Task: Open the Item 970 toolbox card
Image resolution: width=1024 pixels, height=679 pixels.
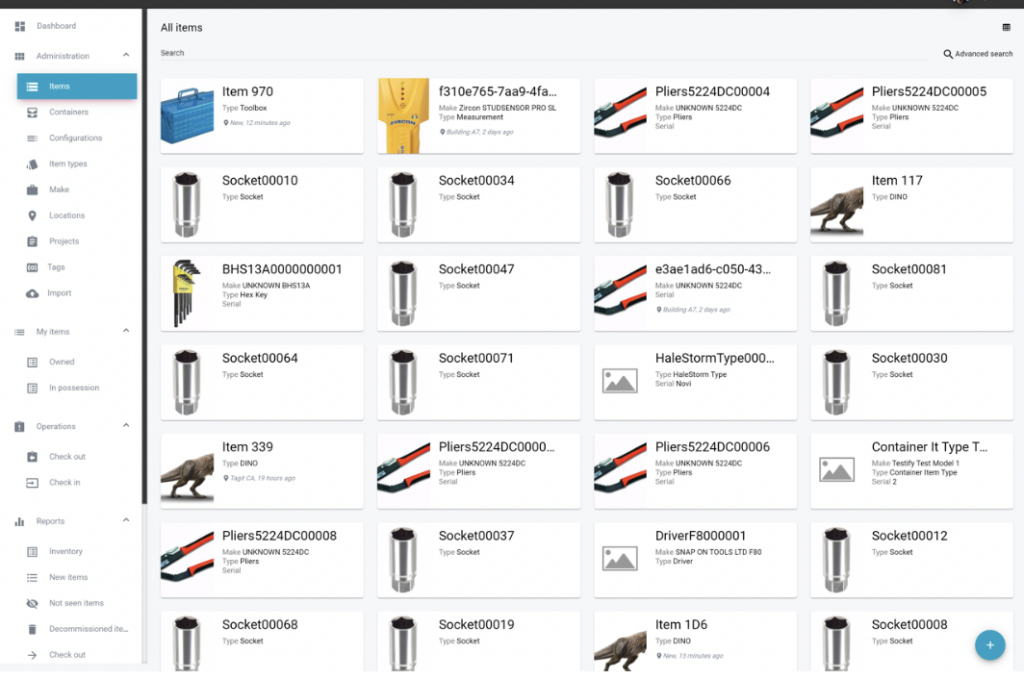Action: click(262, 116)
